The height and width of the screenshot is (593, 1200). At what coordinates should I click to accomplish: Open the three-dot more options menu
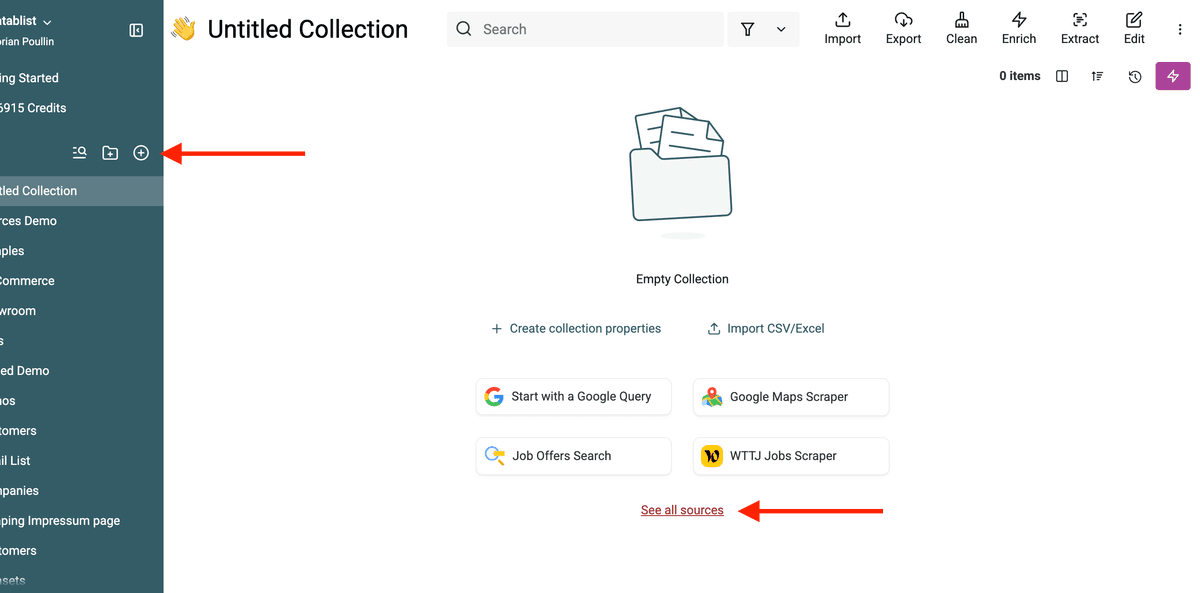1180,30
